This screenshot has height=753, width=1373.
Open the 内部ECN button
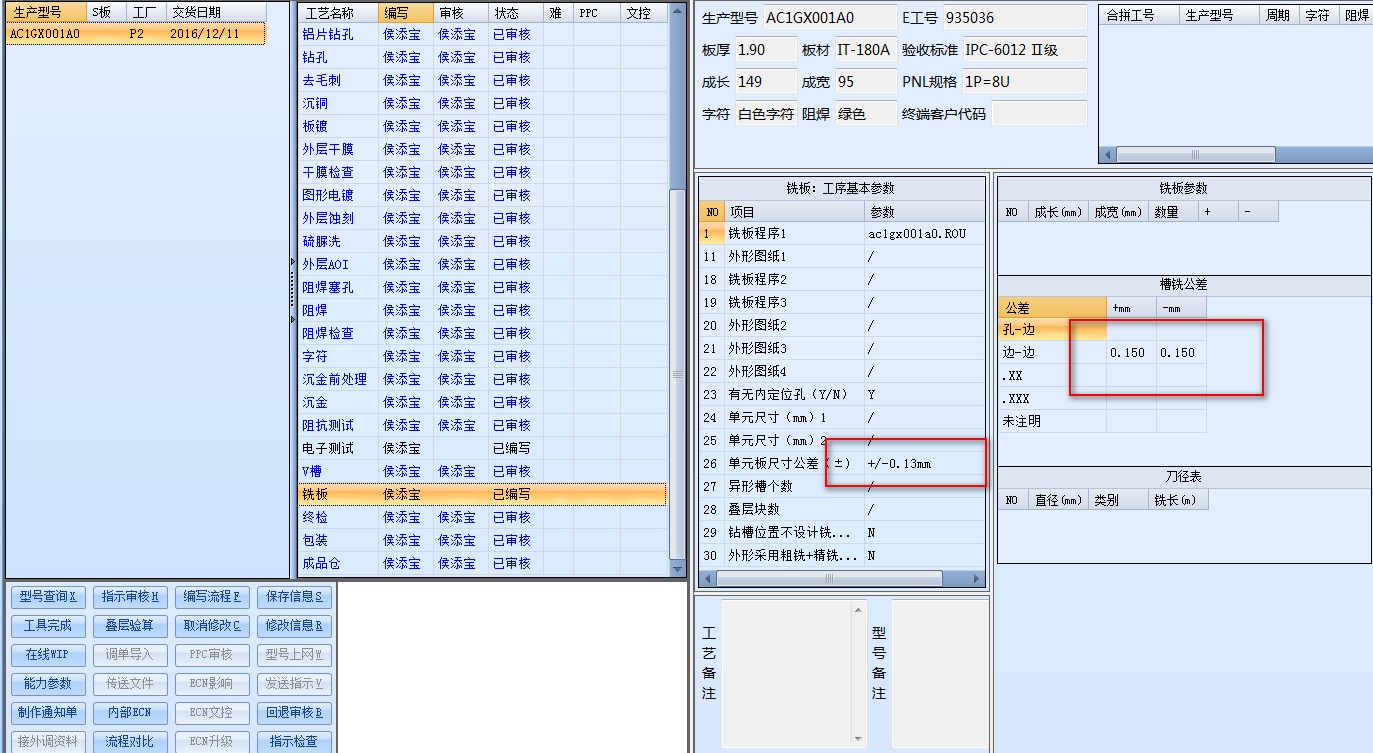coord(131,713)
